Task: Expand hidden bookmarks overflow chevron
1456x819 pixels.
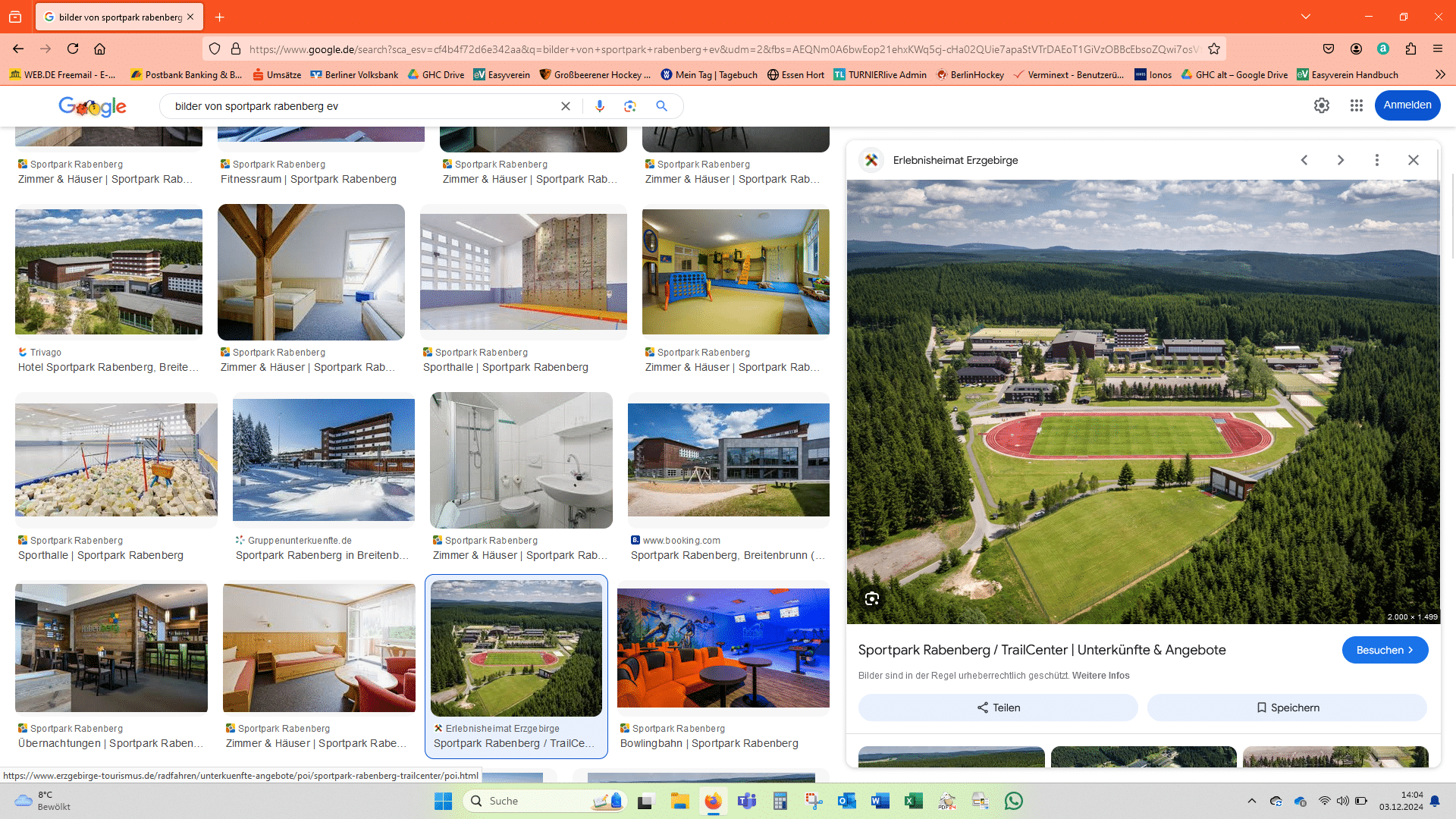Action: pyautogui.click(x=1440, y=74)
